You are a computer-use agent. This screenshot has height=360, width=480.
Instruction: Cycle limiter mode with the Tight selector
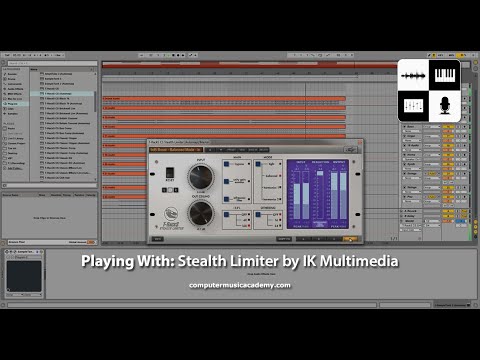point(258,164)
